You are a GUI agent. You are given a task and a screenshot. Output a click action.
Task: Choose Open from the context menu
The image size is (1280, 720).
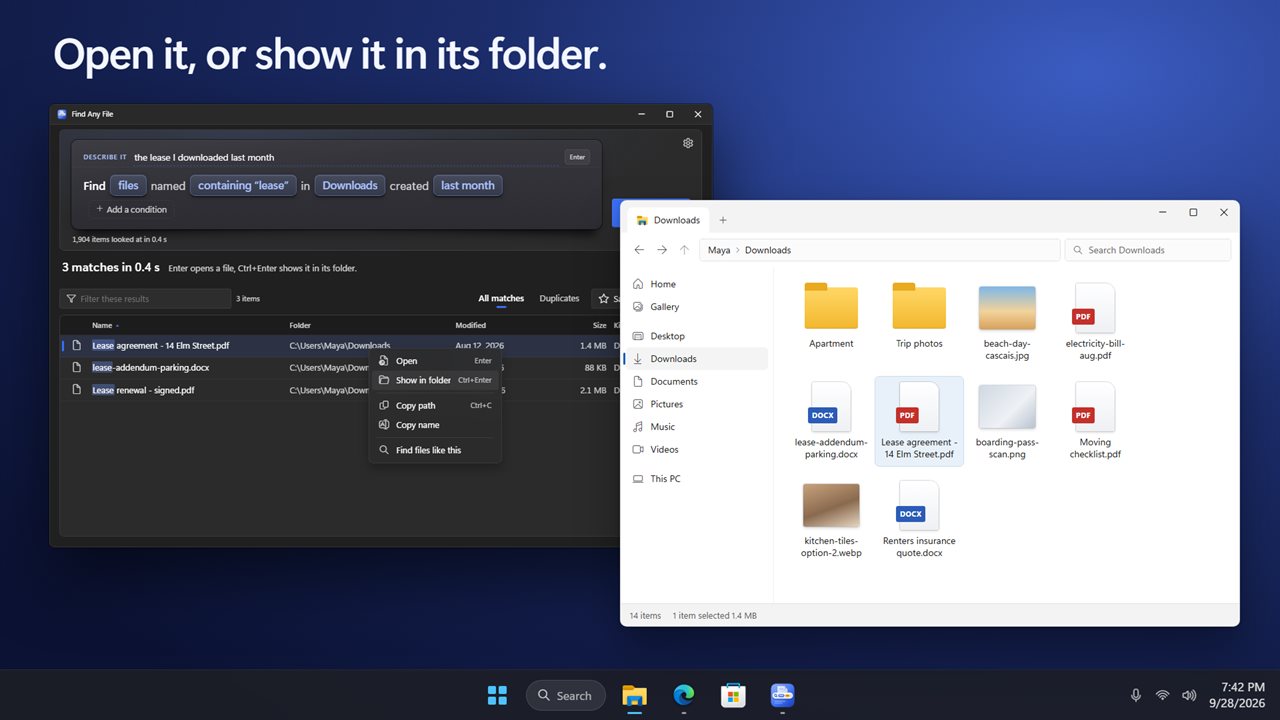(435, 361)
